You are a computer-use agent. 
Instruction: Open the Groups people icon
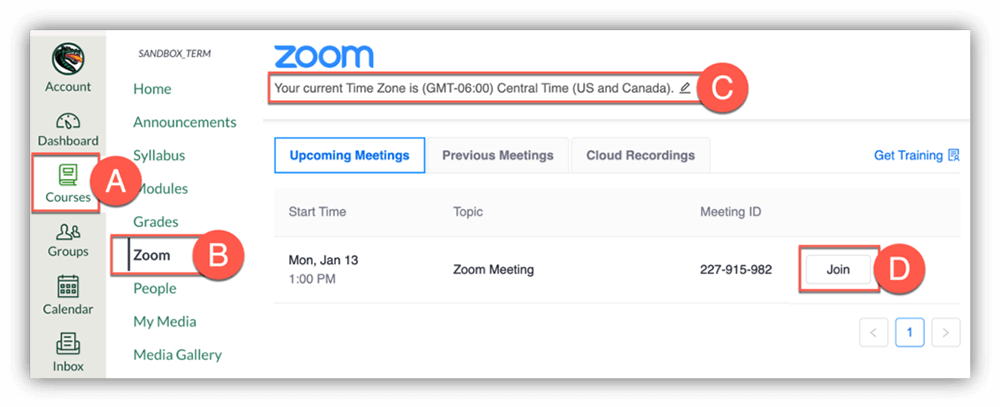68,232
